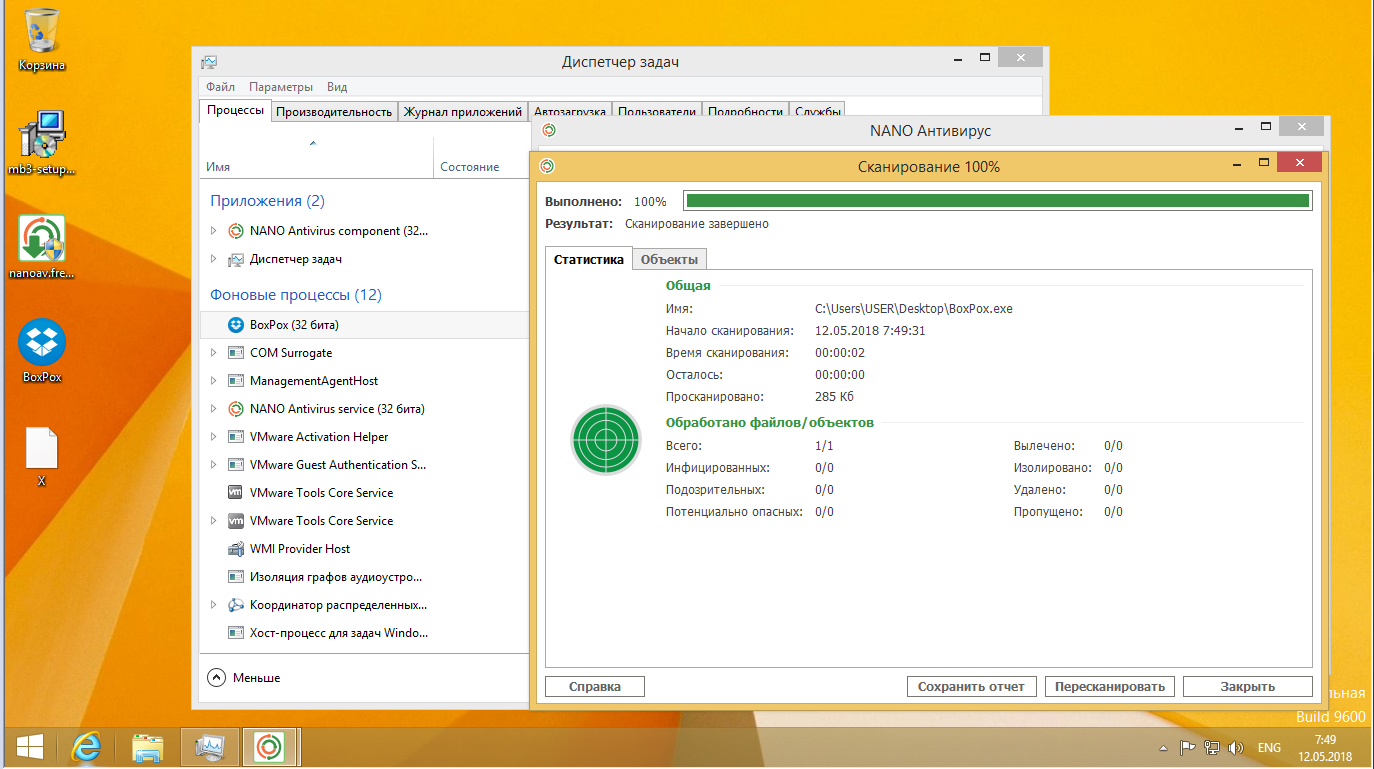This screenshot has width=1374, height=769.
Task: Click the green scan progress bar
Action: point(997,201)
